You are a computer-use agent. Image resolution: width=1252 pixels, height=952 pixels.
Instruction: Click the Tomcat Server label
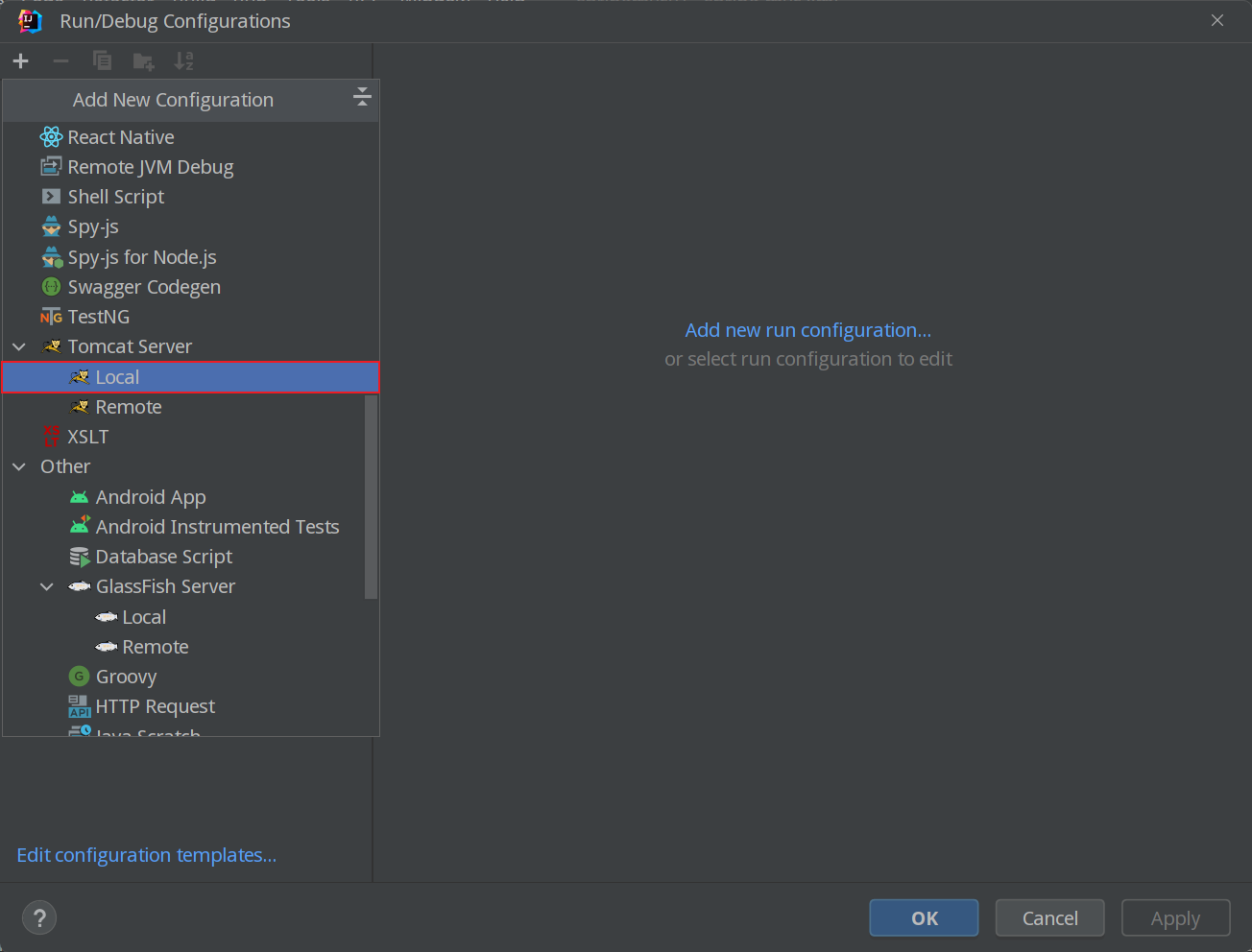tap(130, 346)
